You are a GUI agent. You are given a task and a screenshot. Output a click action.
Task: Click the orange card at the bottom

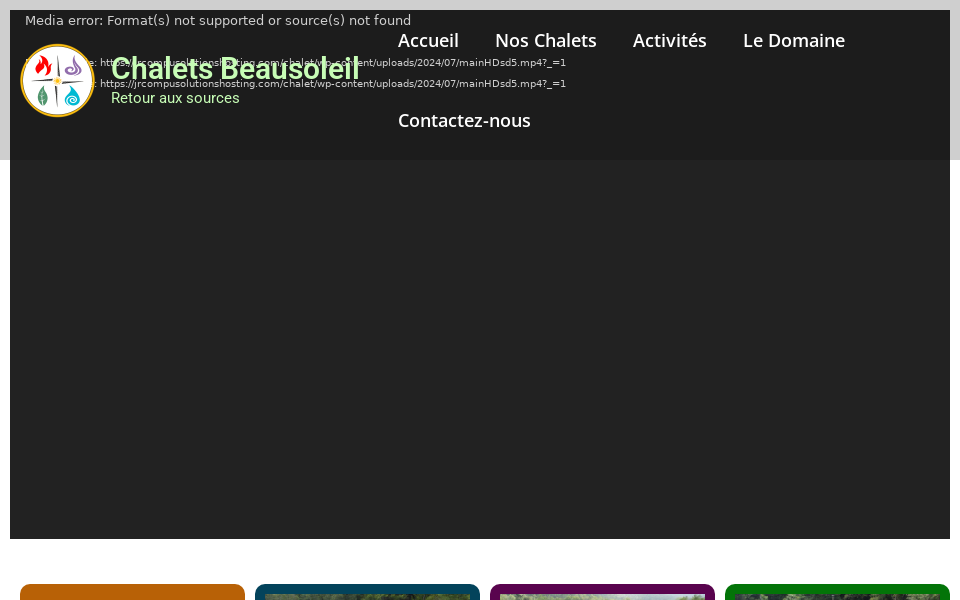[x=132, y=592]
